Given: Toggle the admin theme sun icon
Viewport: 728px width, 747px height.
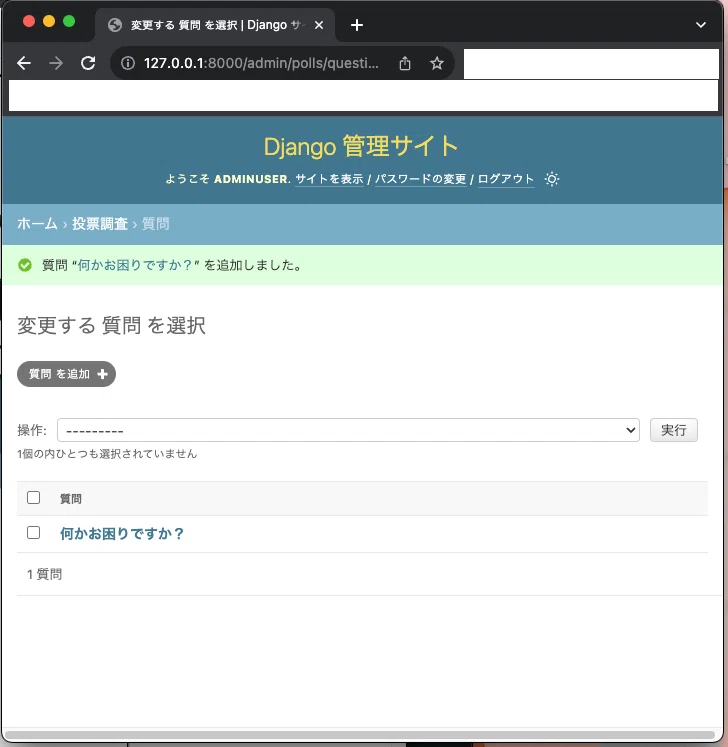Looking at the screenshot, I should click(x=552, y=179).
